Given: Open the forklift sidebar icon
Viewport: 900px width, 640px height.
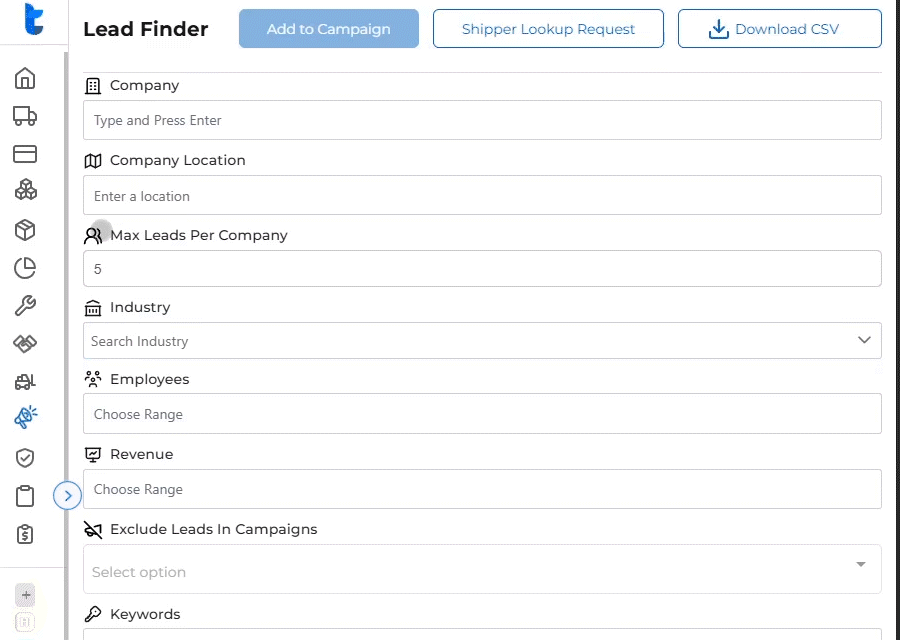Looking at the screenshot, I should (25, 382).
